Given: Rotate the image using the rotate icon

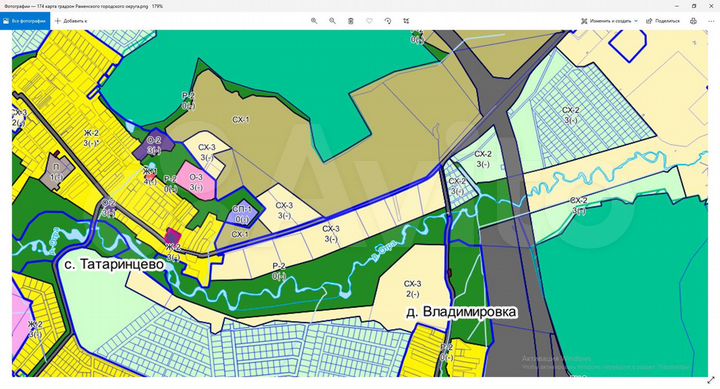Looking at the screenshot, I should [x=388, y=21].
